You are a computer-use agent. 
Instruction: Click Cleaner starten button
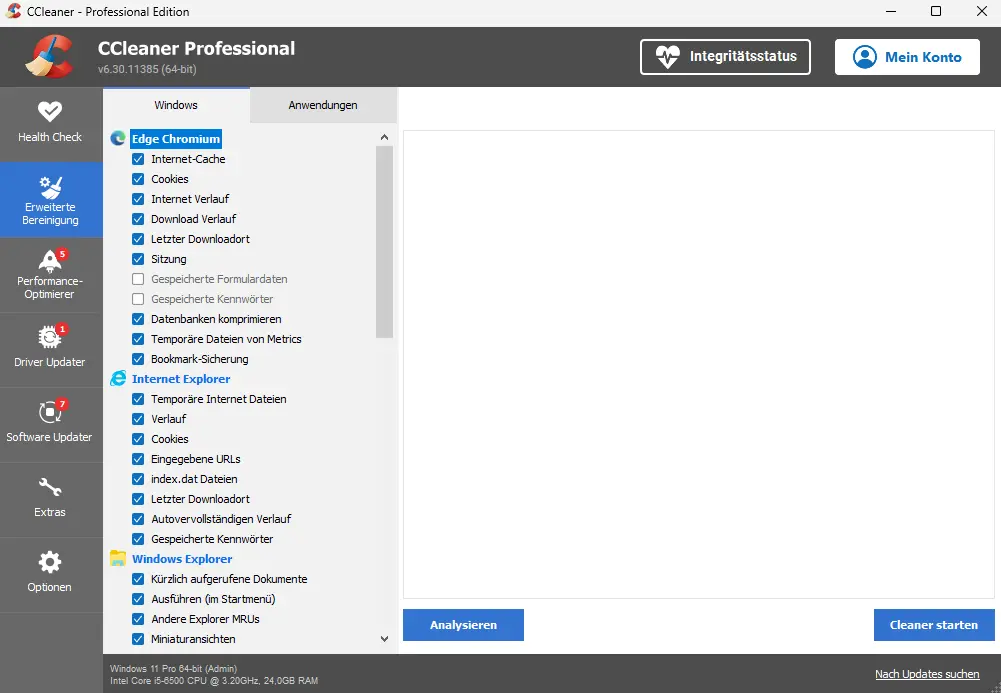coord(934,625)
